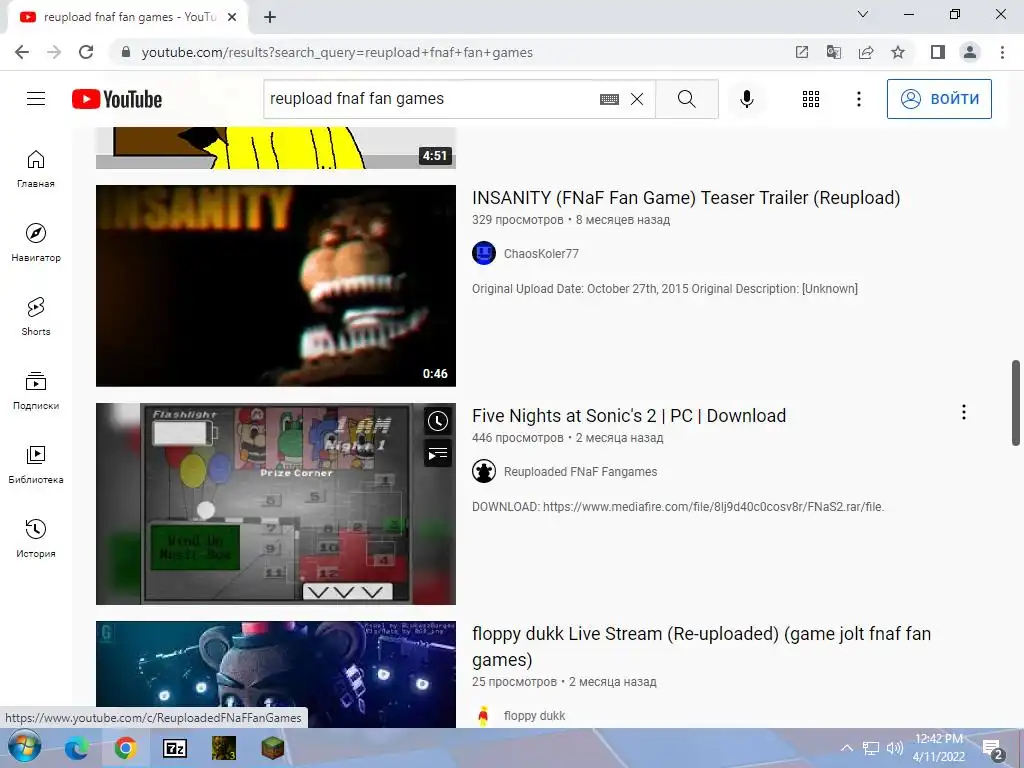Image resolution: width=1024 pixels, height=768 pixels.
Task: Click the Chrome taskbar icon
Action: click(125, 748)
